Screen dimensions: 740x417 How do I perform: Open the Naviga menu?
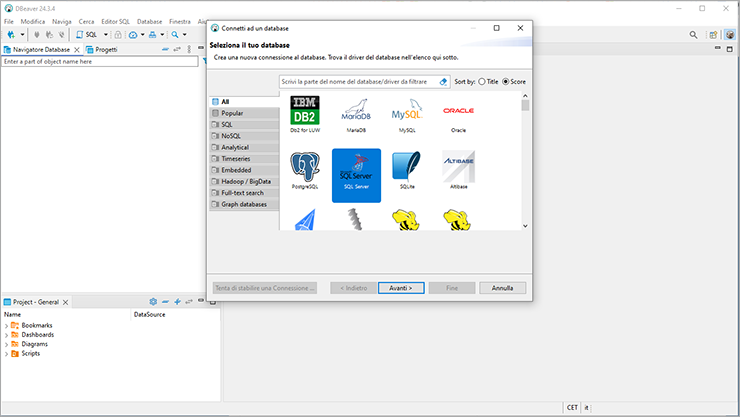(61, 21)
